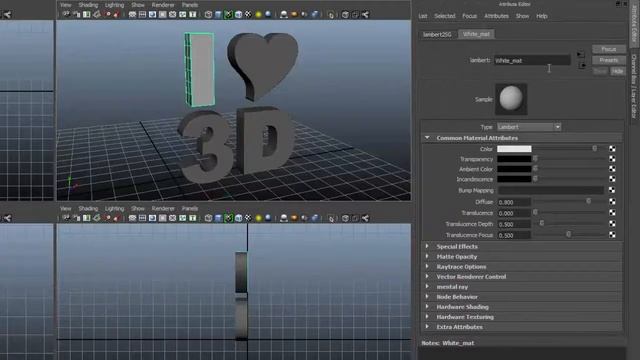Viewport: 640px width, 360px height.
Task: Click red Grease Pencil icon in perspective viewport toolbar
Action: (x=116, y=15)
